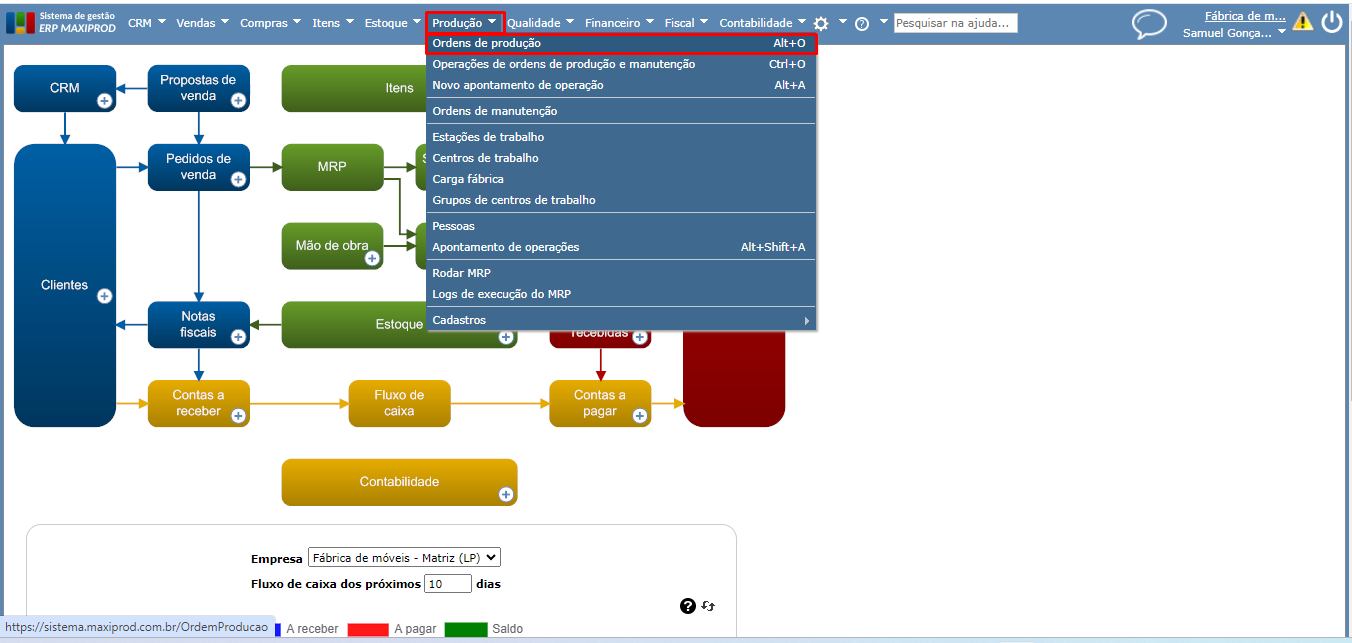The width and height of the screenshot is (1352, 643).
Task: Open Logs de execução do MRP
Action: point(621,294)
